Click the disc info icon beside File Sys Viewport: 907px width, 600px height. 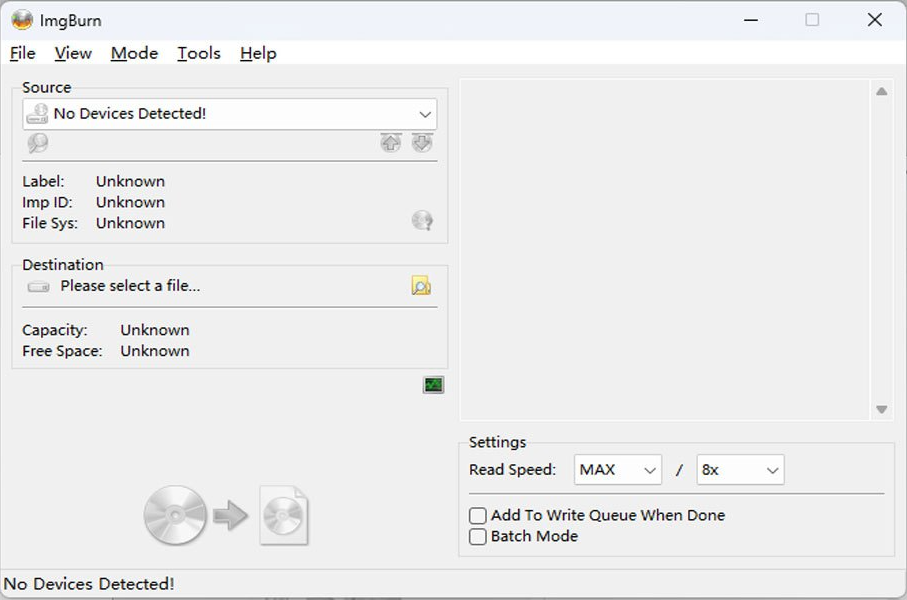(422, 220)
